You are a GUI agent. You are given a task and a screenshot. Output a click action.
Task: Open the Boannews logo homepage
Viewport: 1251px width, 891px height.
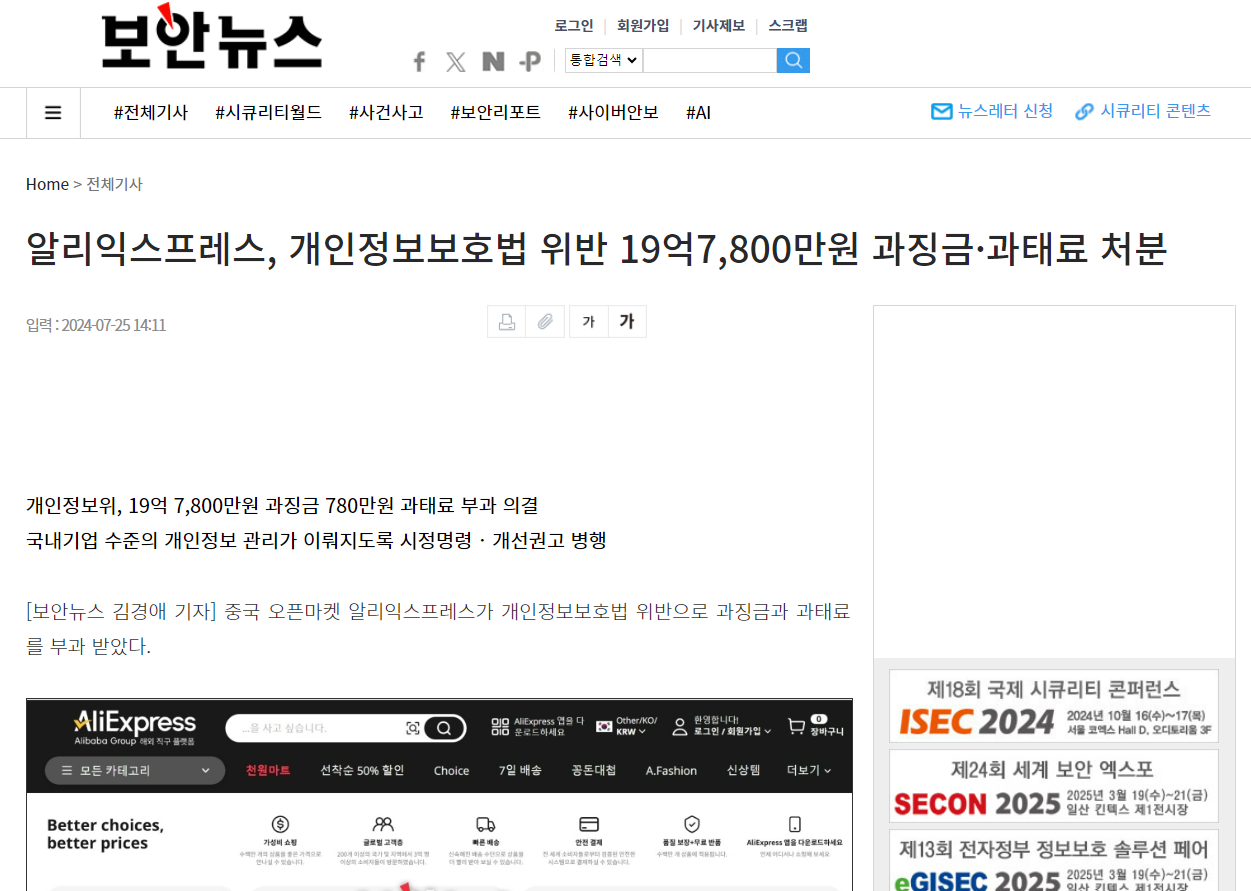(x=212, y=38)
